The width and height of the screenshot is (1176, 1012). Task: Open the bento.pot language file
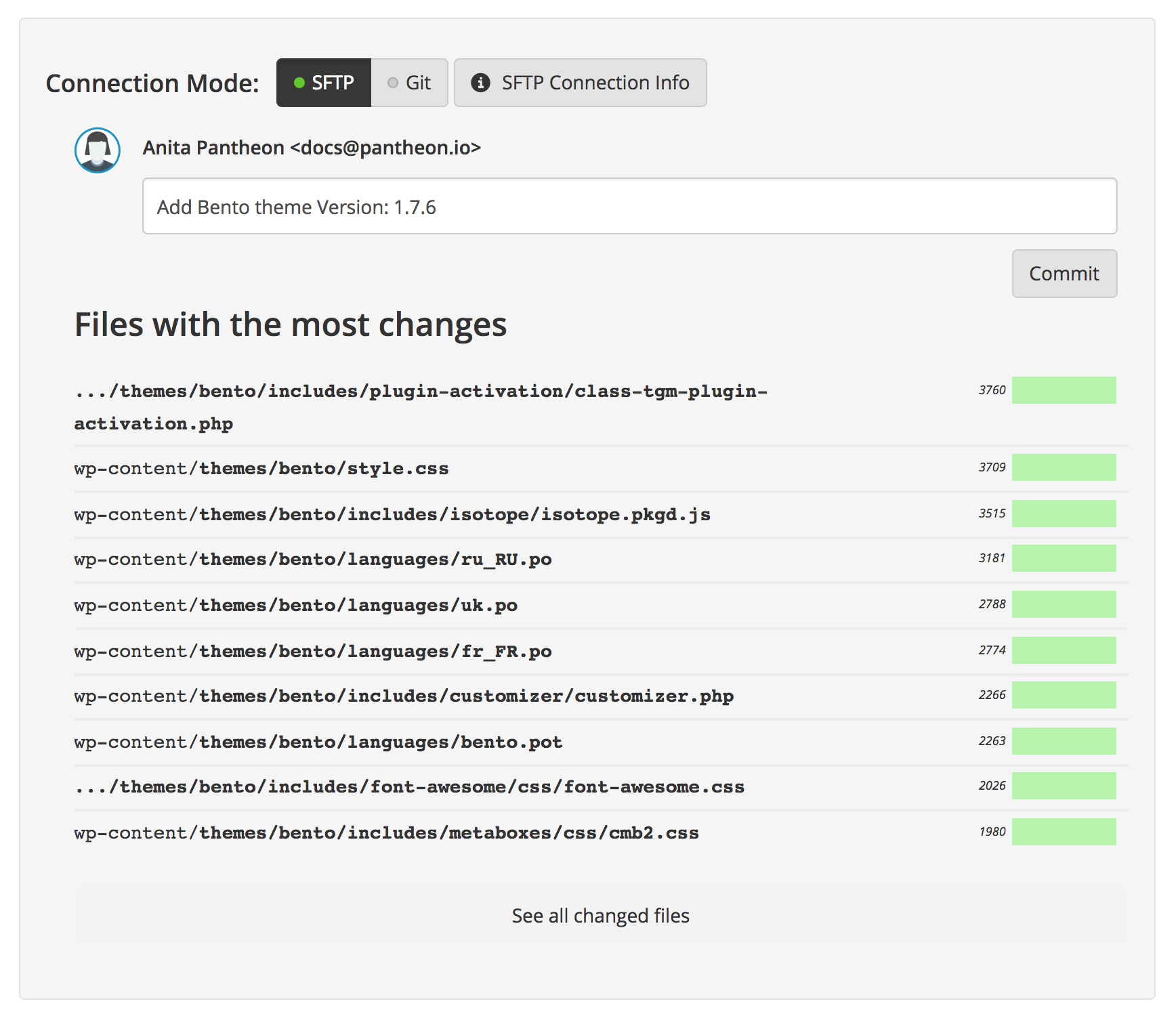pos(318,741)
